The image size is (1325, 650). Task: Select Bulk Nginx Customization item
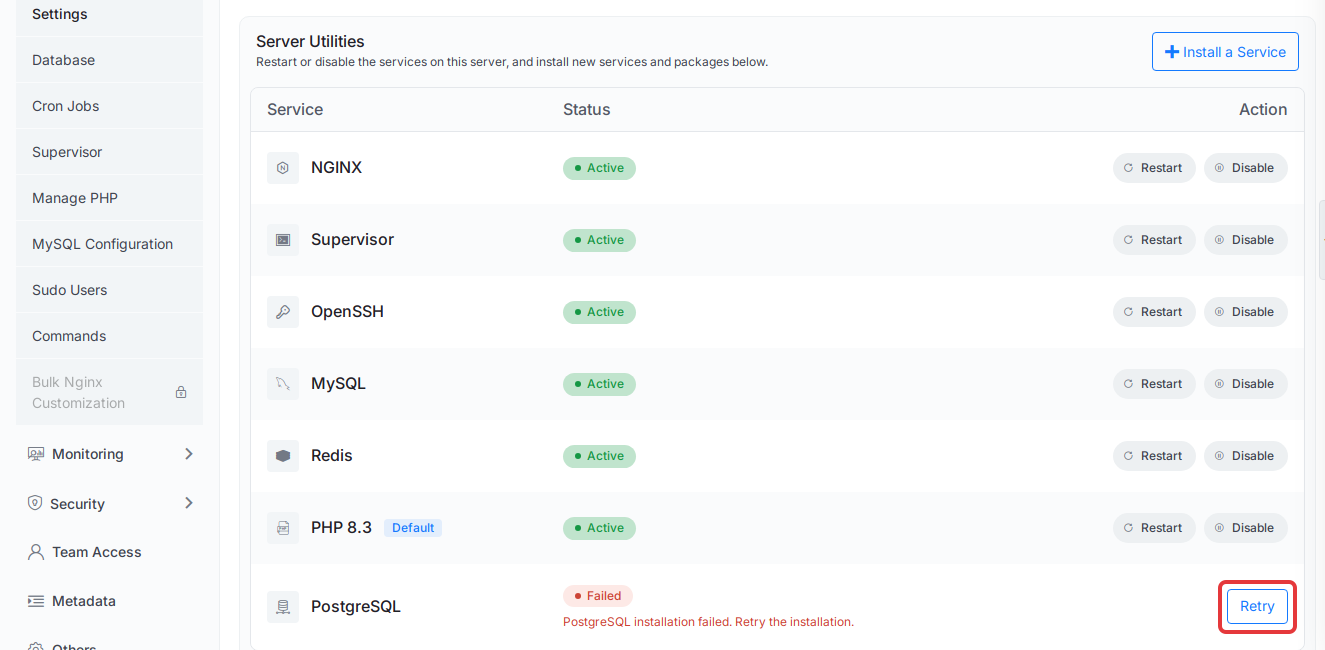tap(109, 392)
